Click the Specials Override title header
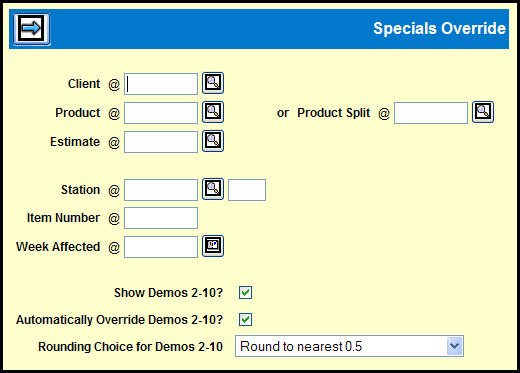The height and width of the screenshot is (373, 520). [x=439, y=29]
